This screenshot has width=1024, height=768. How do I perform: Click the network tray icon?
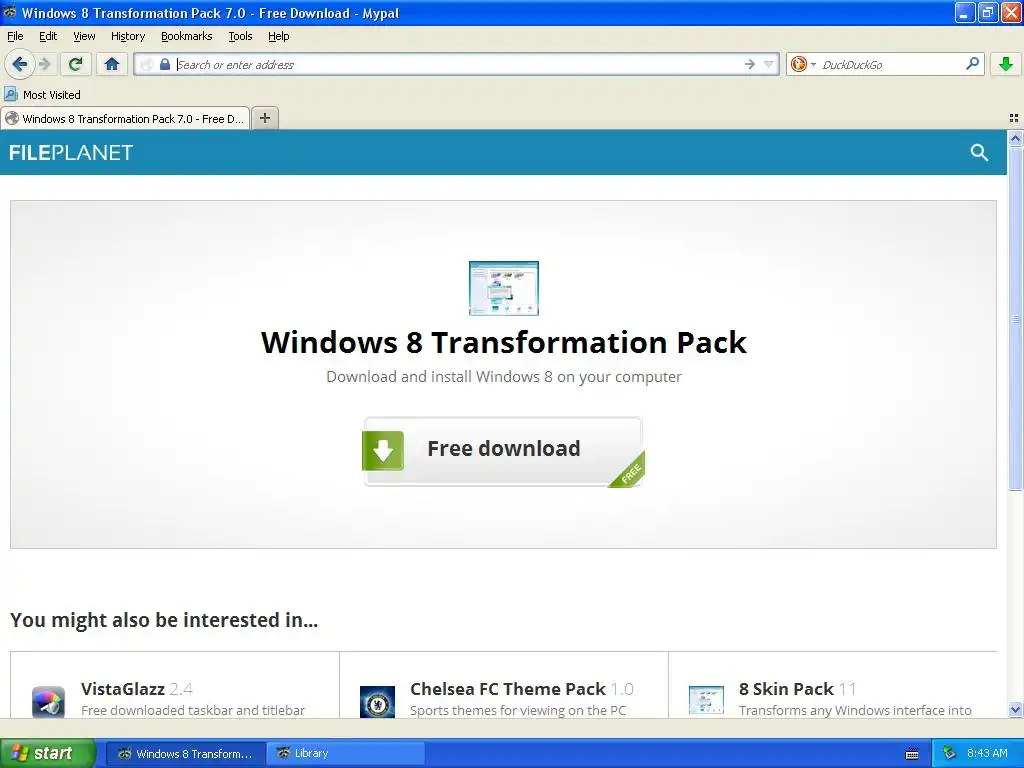(949, 754)
